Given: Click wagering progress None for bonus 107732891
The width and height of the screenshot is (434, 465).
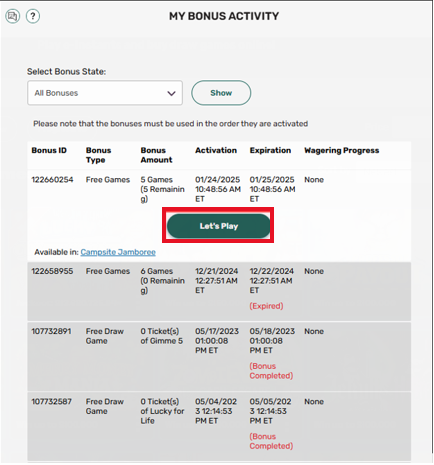Looking at the screenshot, I should coord(314,332).
